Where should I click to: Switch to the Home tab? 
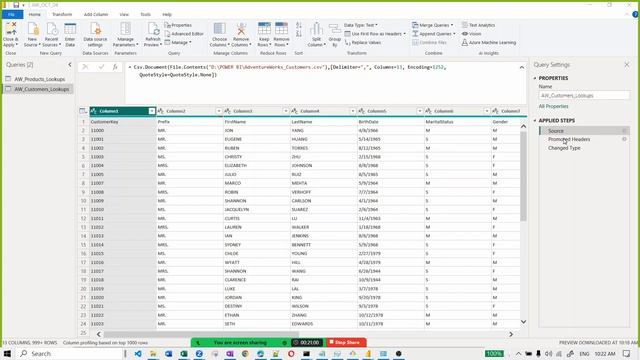tap(35, 14)
